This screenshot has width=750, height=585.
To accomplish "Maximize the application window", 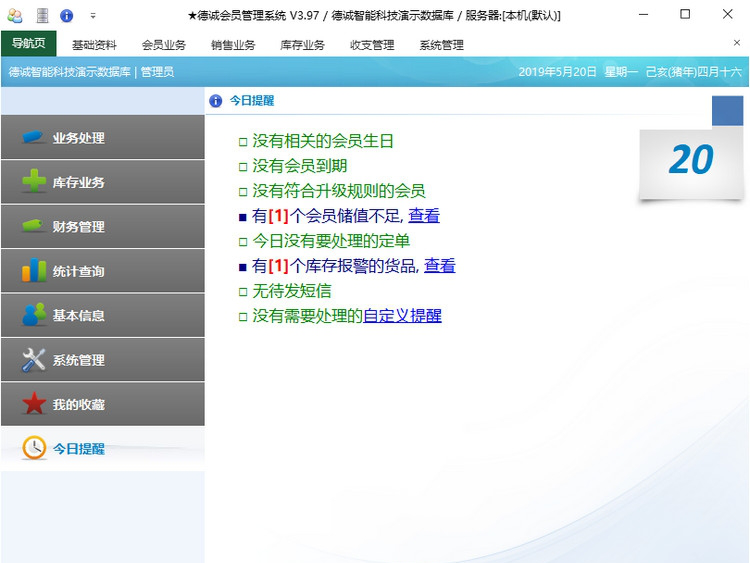I will click(685, 15).
